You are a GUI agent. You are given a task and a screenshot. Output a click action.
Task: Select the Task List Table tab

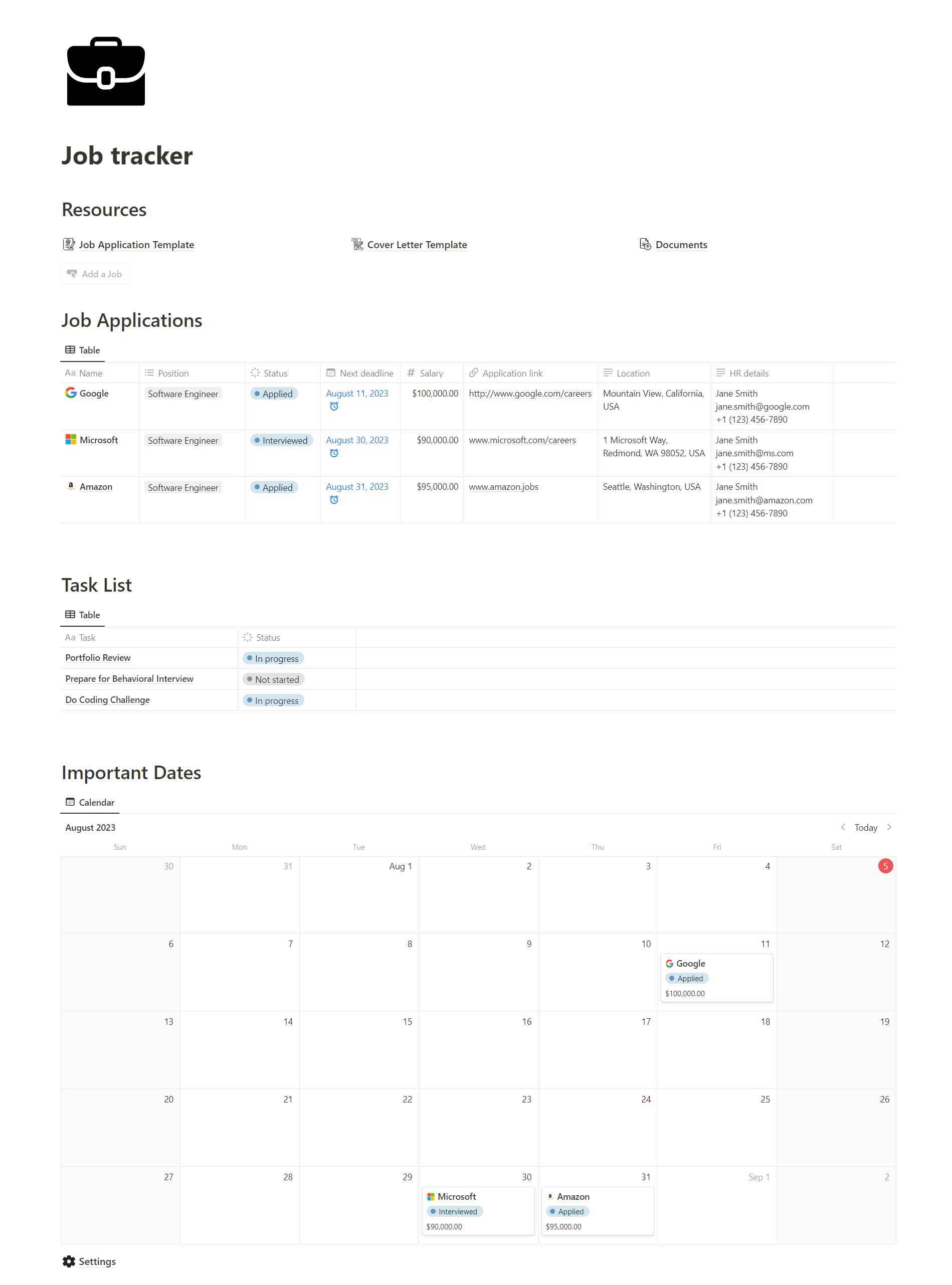tap(82, 614)
